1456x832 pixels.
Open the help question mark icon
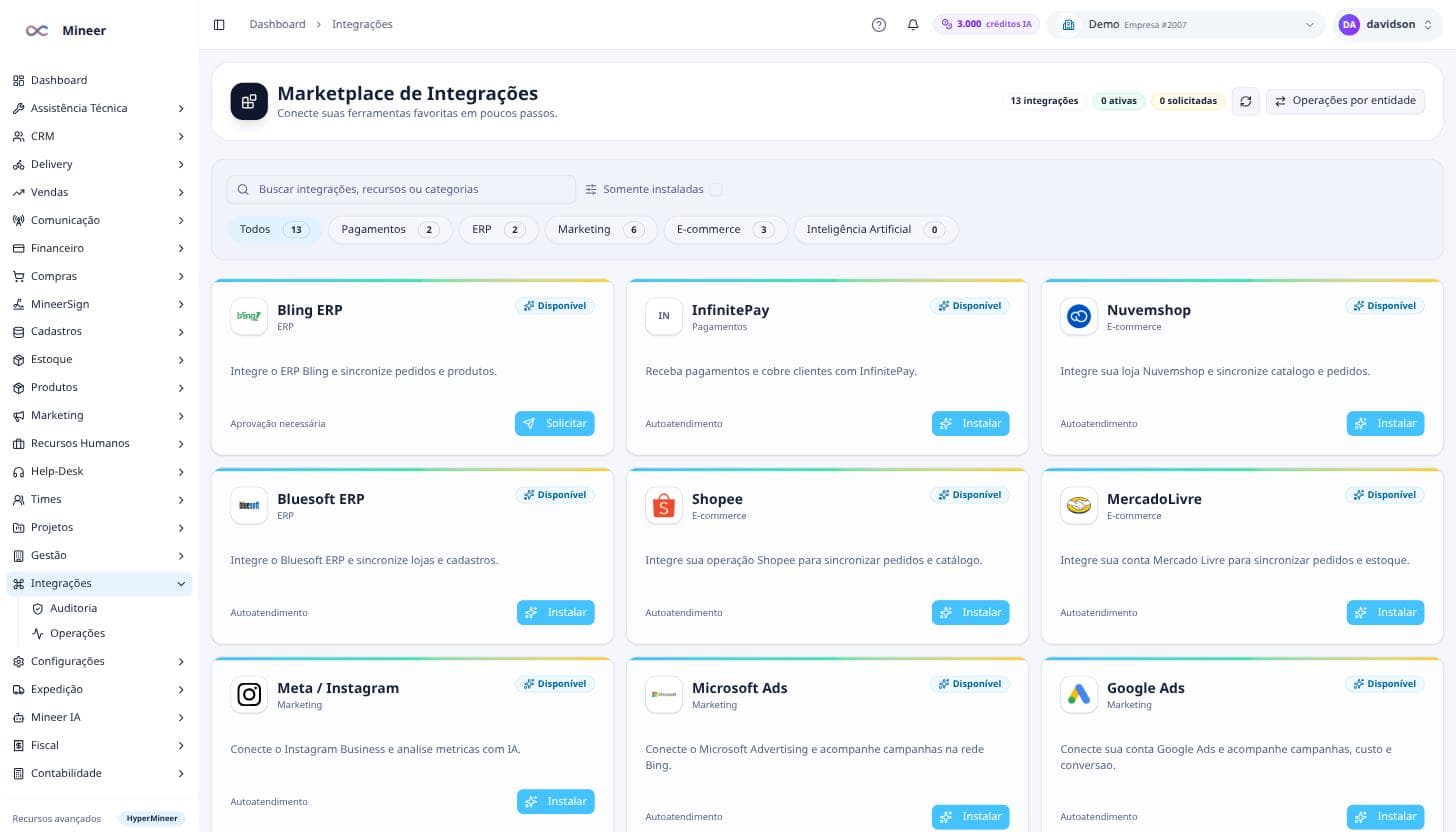point(879,24)
